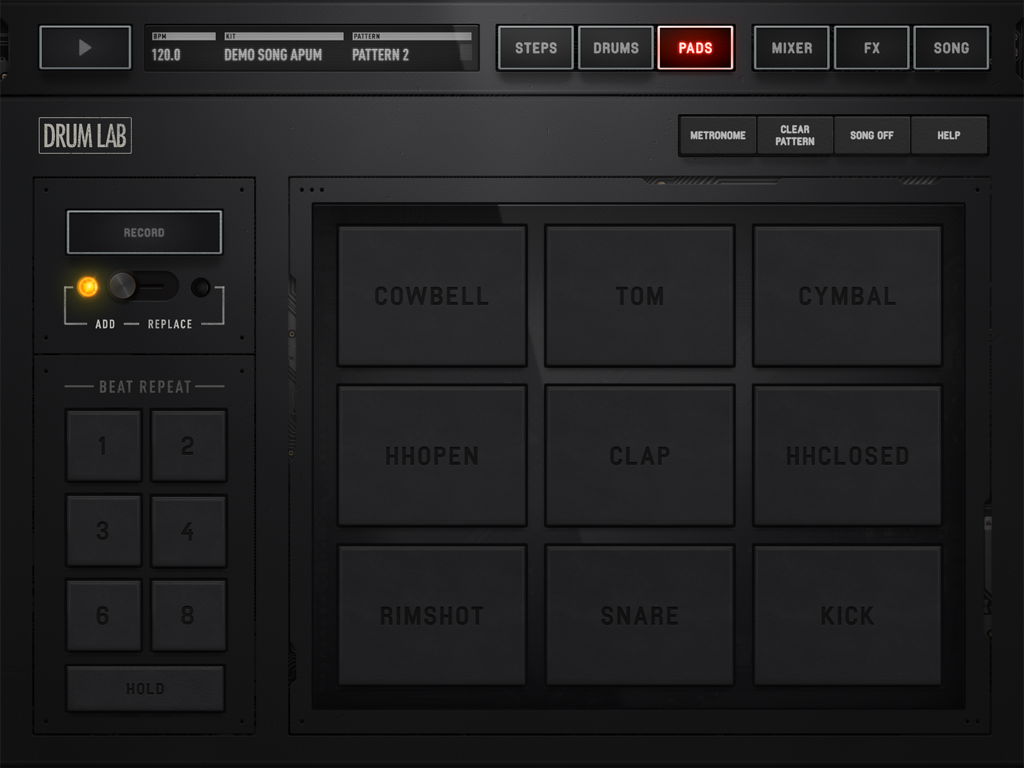The height and width of the screenshot is (768, 1024).
Task: Select beat repeat value 4
Action: (189, 530)
